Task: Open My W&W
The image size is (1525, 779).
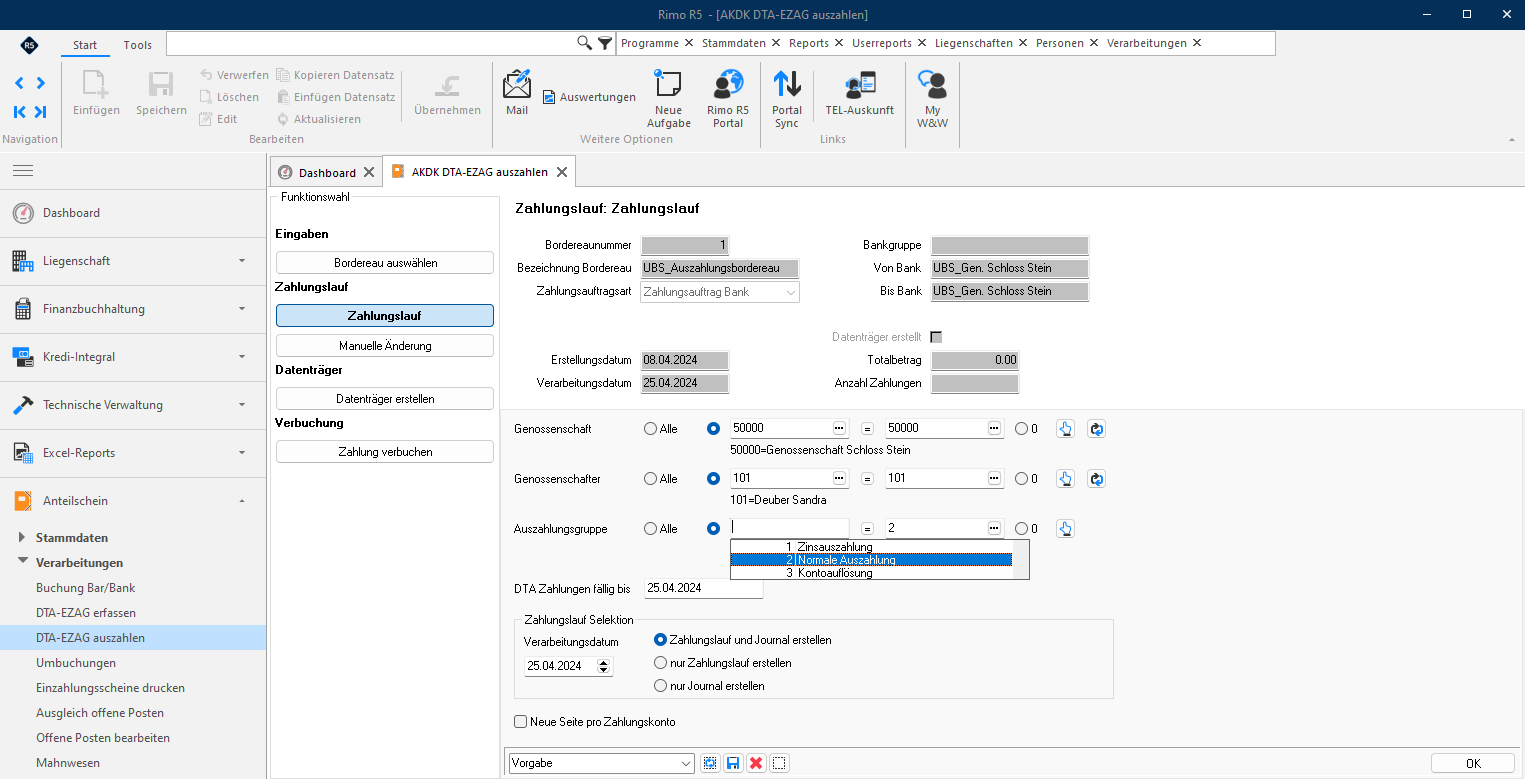Action: [x=932, y=98]
